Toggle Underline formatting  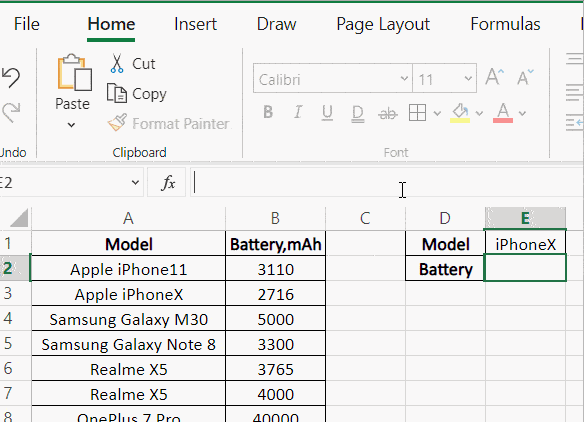click(x=327, y=112)
